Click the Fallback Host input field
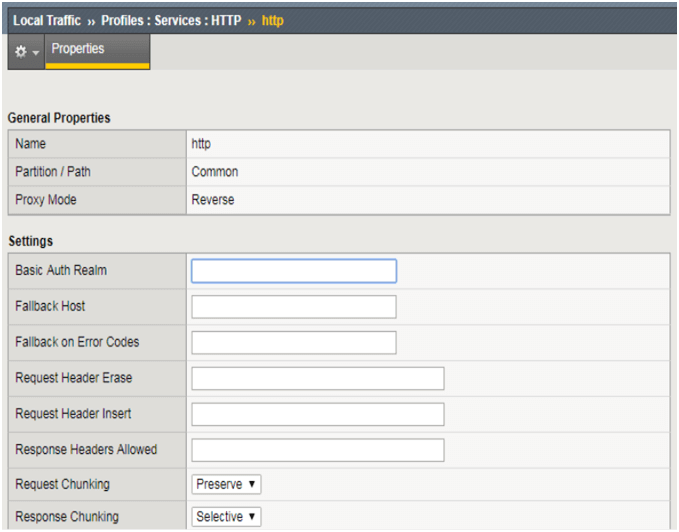679x532 pixels. click(x=294, y=307)
